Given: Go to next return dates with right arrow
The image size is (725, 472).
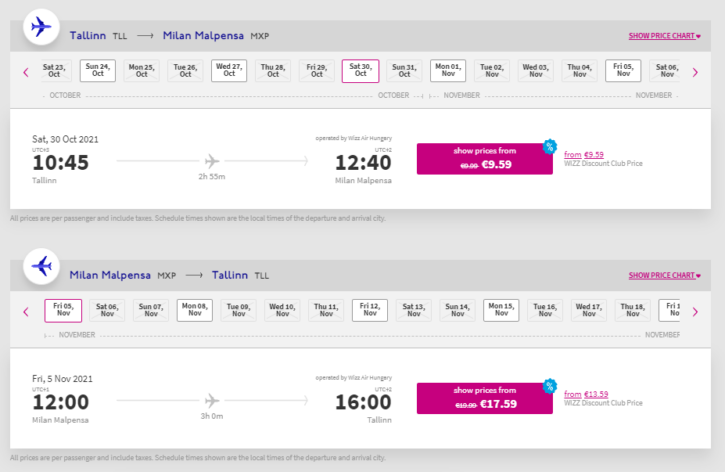Looking at the screenshot, I should point(695,311).
